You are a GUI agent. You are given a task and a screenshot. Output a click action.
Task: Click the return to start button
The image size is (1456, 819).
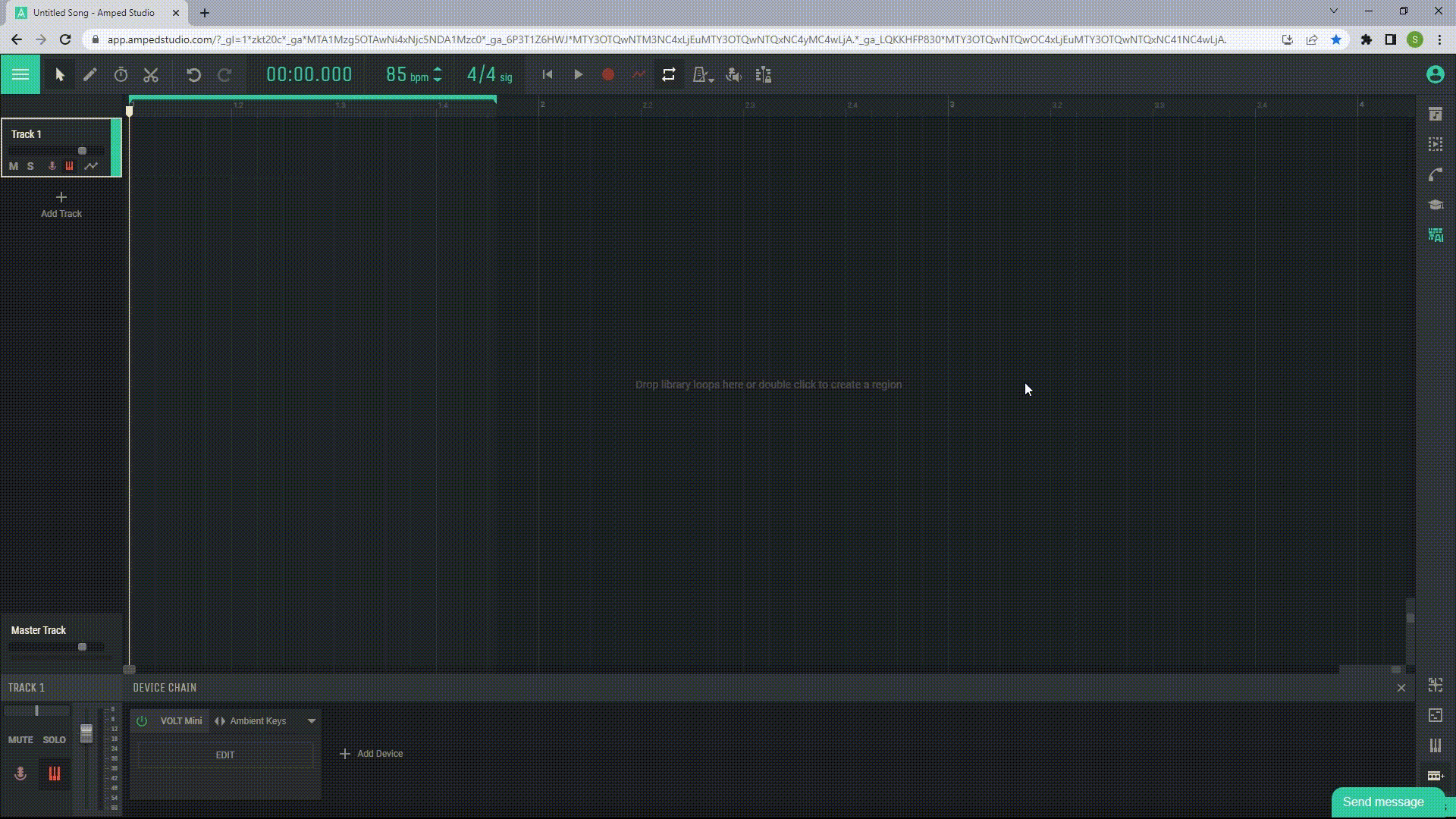point(547,75)
